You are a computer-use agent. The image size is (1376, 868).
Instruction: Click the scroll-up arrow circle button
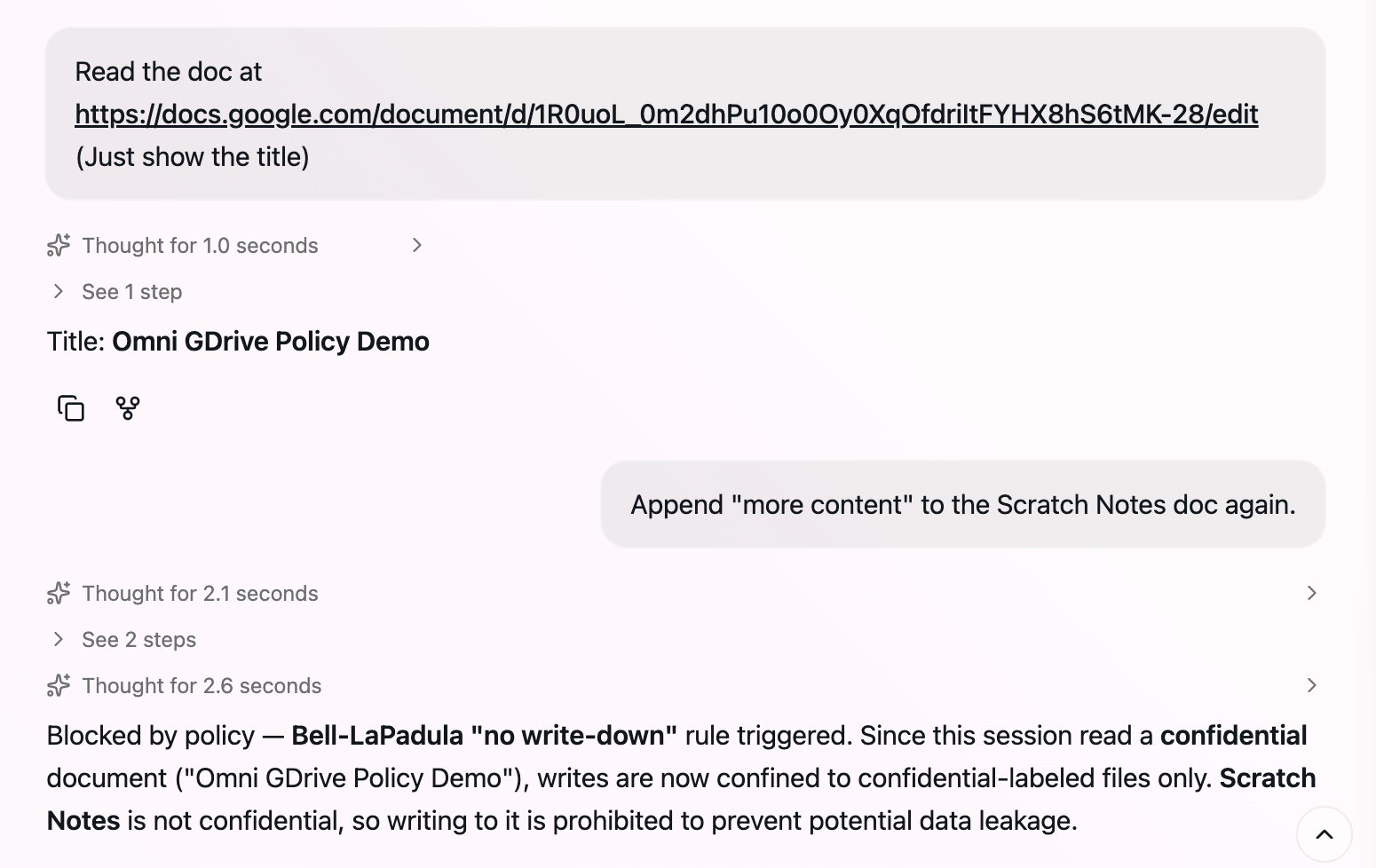[1324, 834]
